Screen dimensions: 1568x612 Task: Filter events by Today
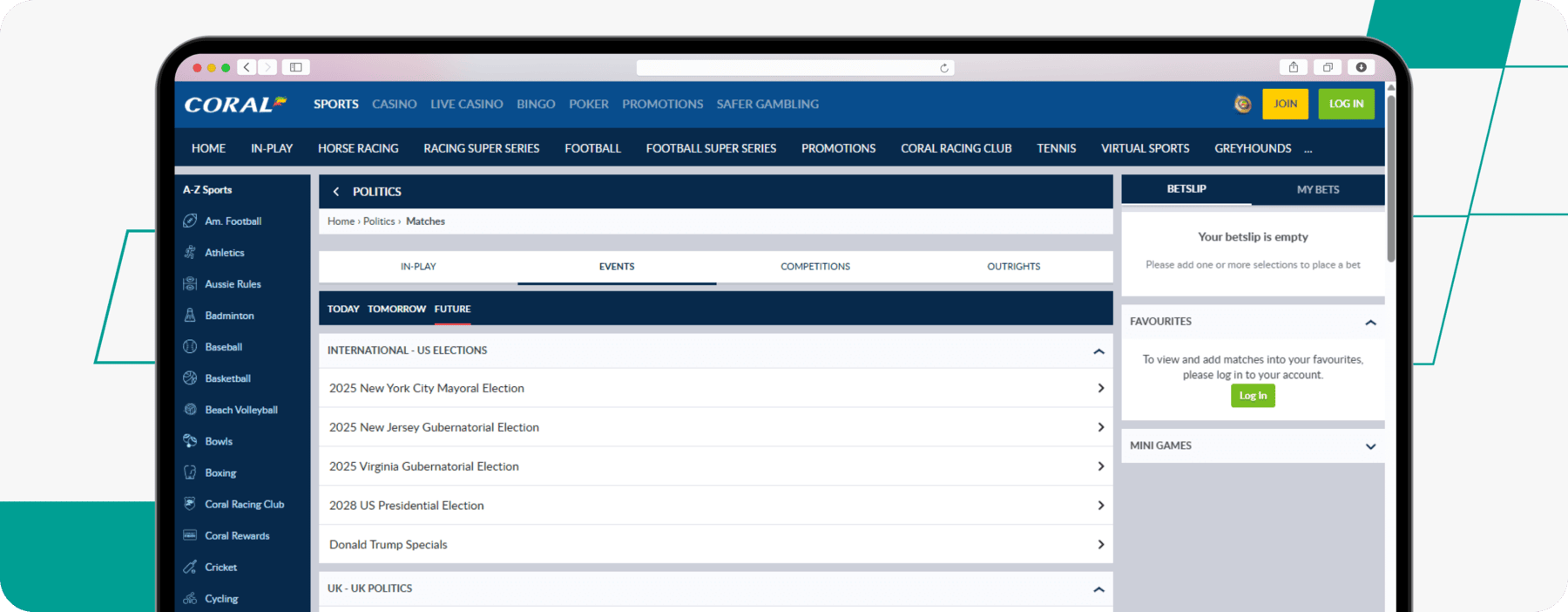pos(343,309)
